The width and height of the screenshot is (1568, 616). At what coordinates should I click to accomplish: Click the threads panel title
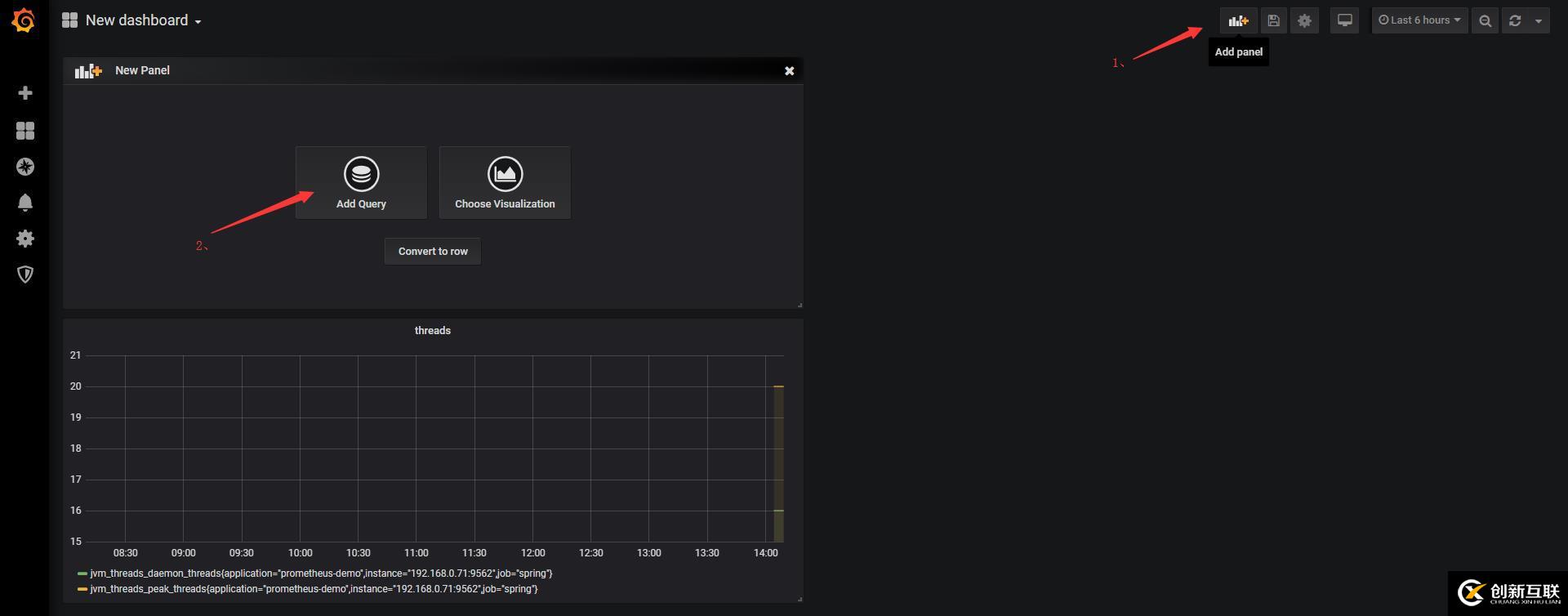(433, 331)
